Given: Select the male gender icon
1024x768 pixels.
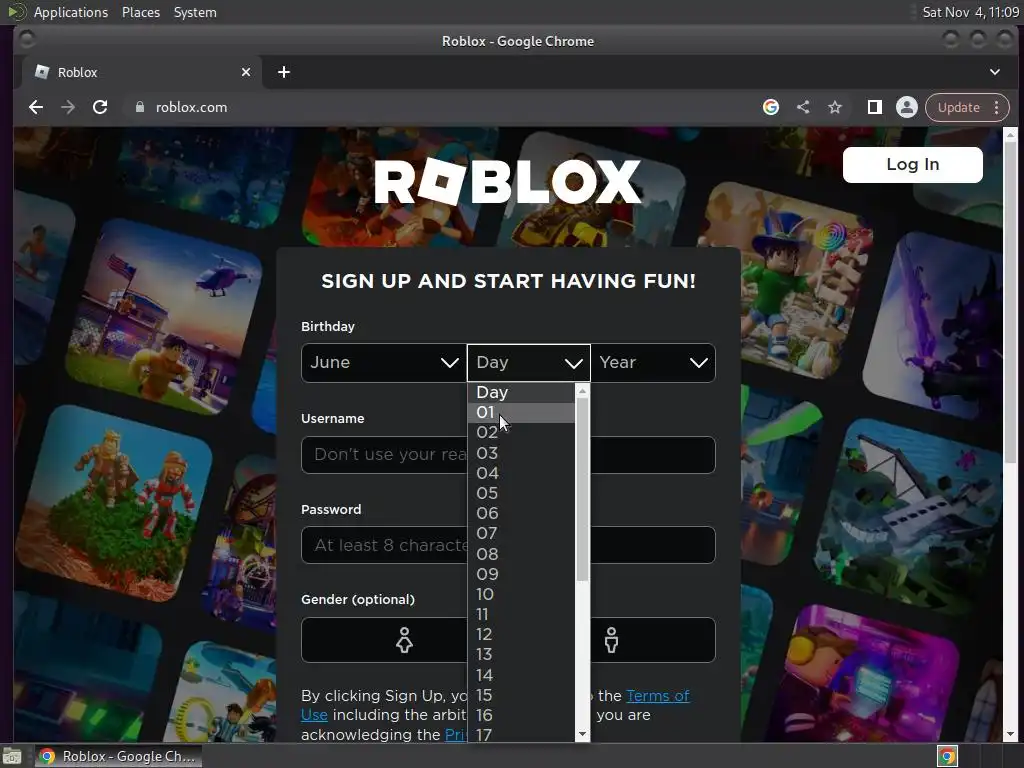Looking at the screenshot, I should point(611,640).
